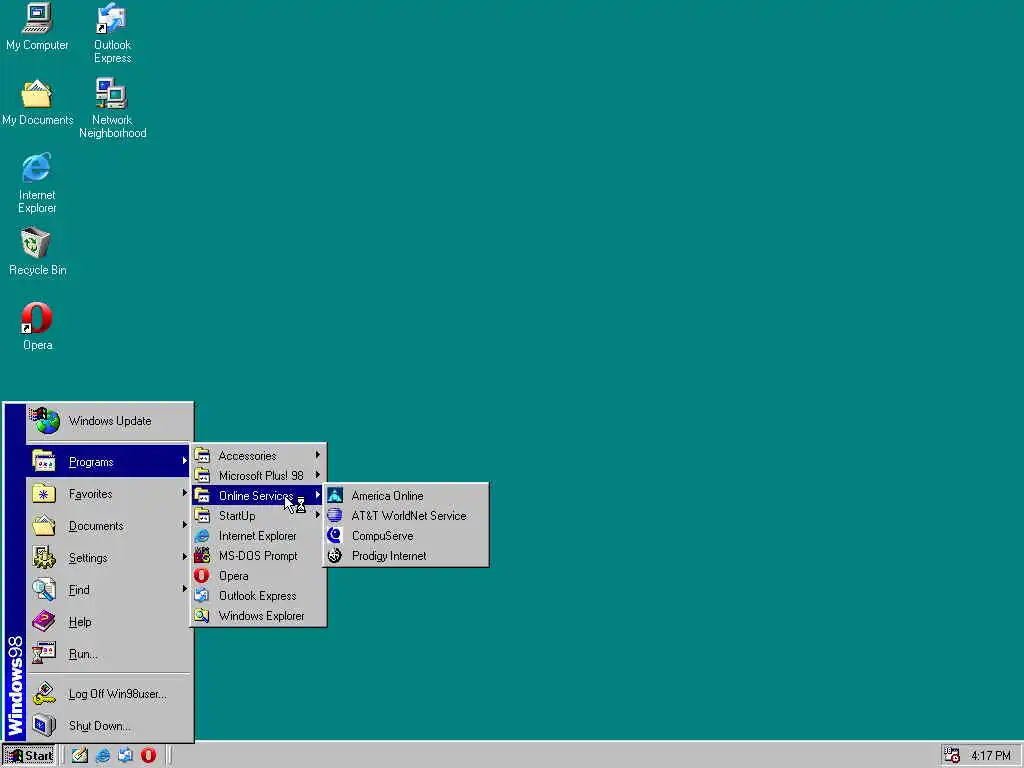
Task: Click the arrow beside Settings
Action: (185, 557)
